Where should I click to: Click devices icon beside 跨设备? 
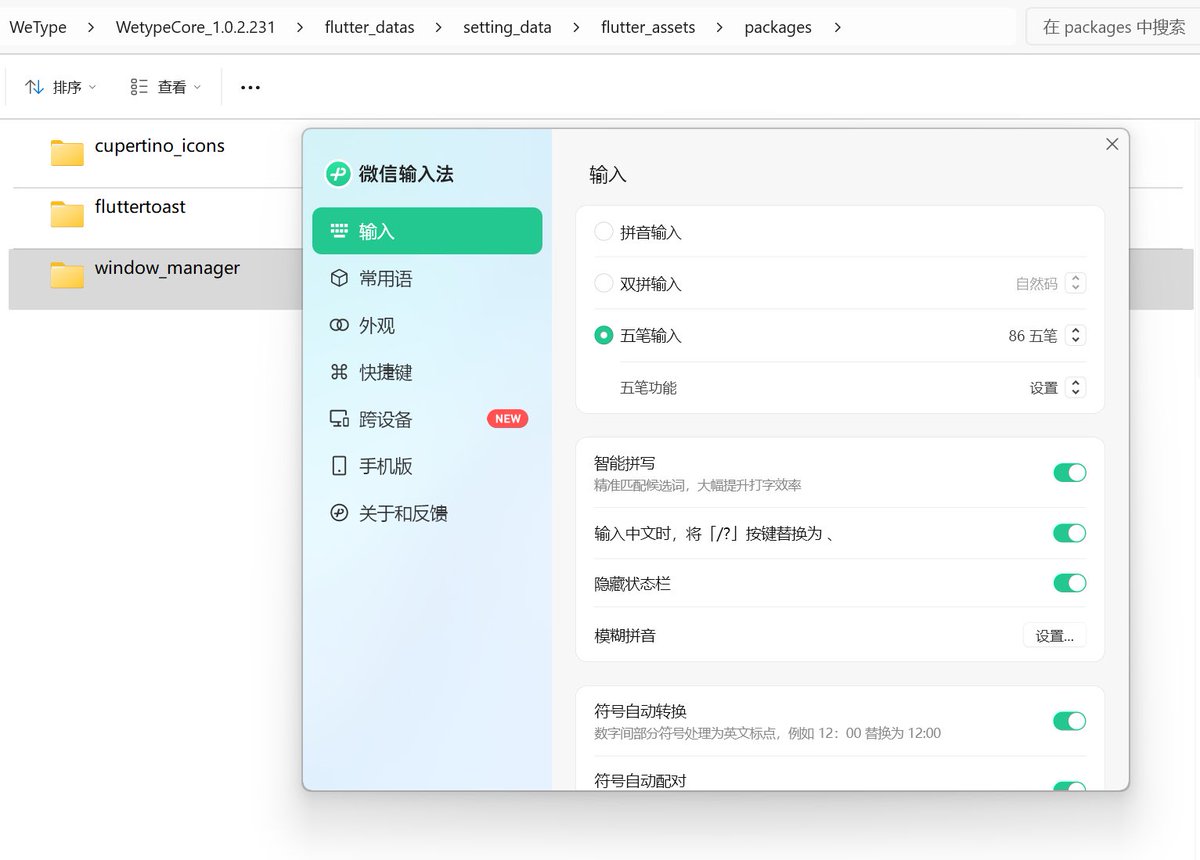point(339,419)
